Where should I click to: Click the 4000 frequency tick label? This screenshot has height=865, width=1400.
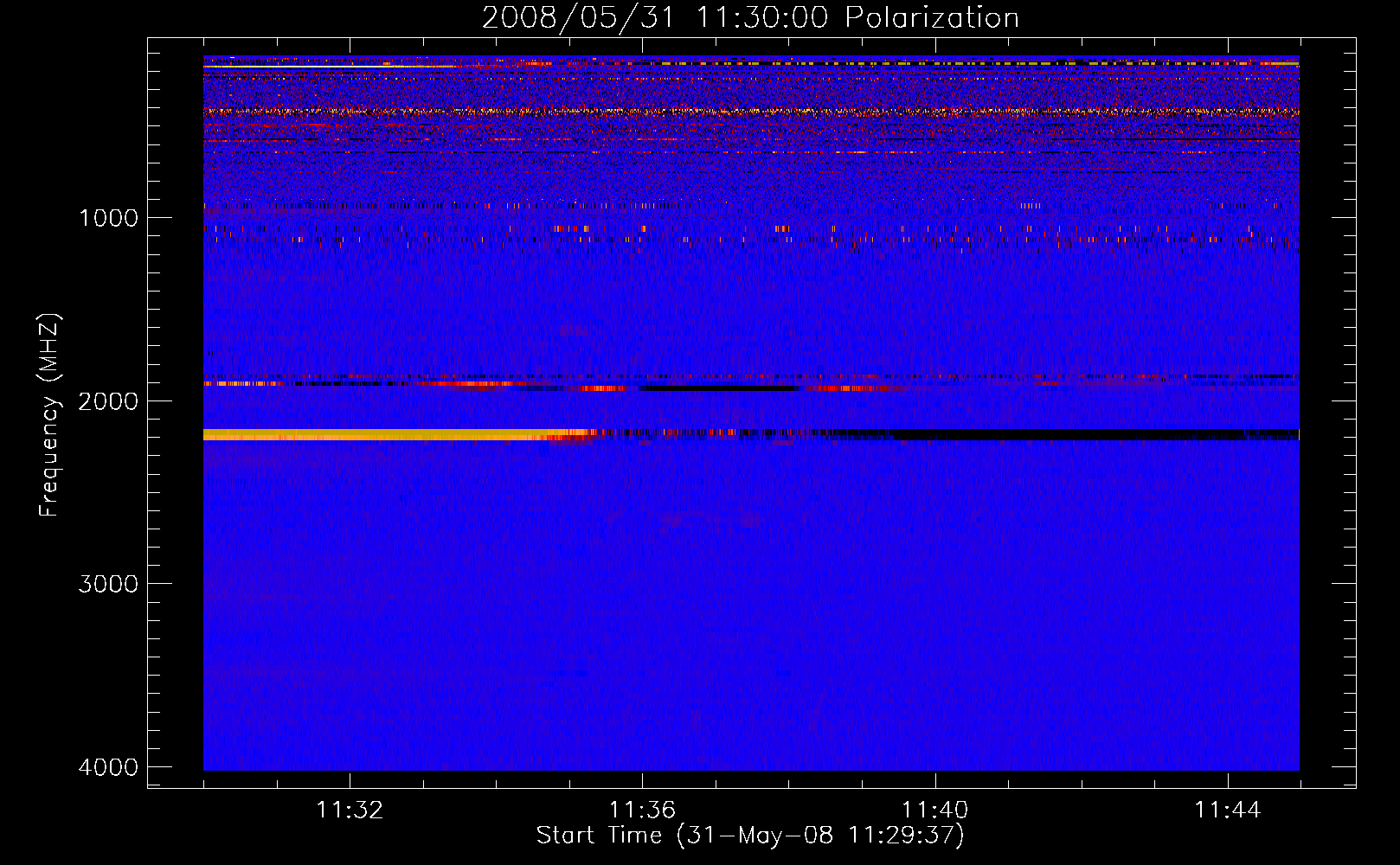point(108,767)
